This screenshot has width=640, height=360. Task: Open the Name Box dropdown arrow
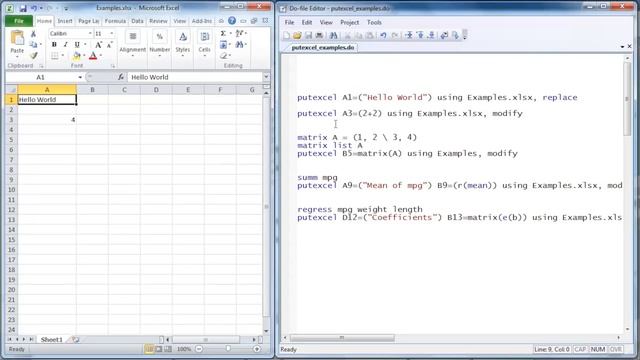80,77
